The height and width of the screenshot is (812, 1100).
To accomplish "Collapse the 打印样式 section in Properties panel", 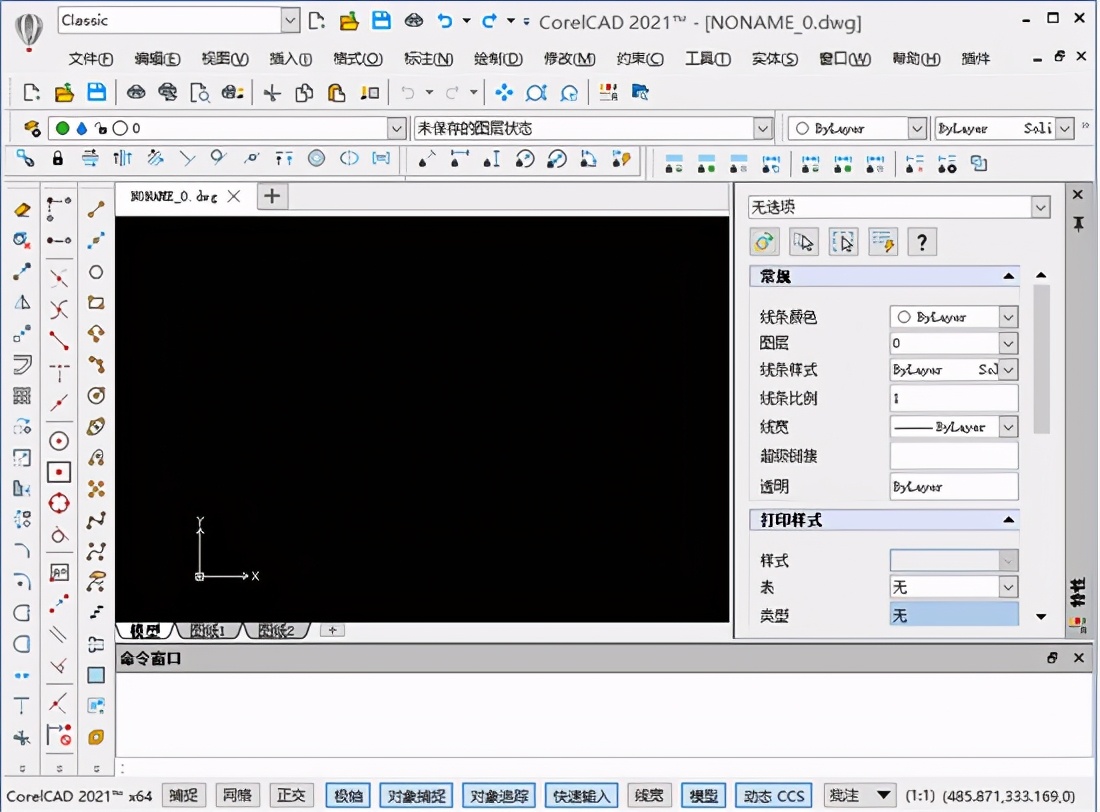I will [x=1010, y=519].
